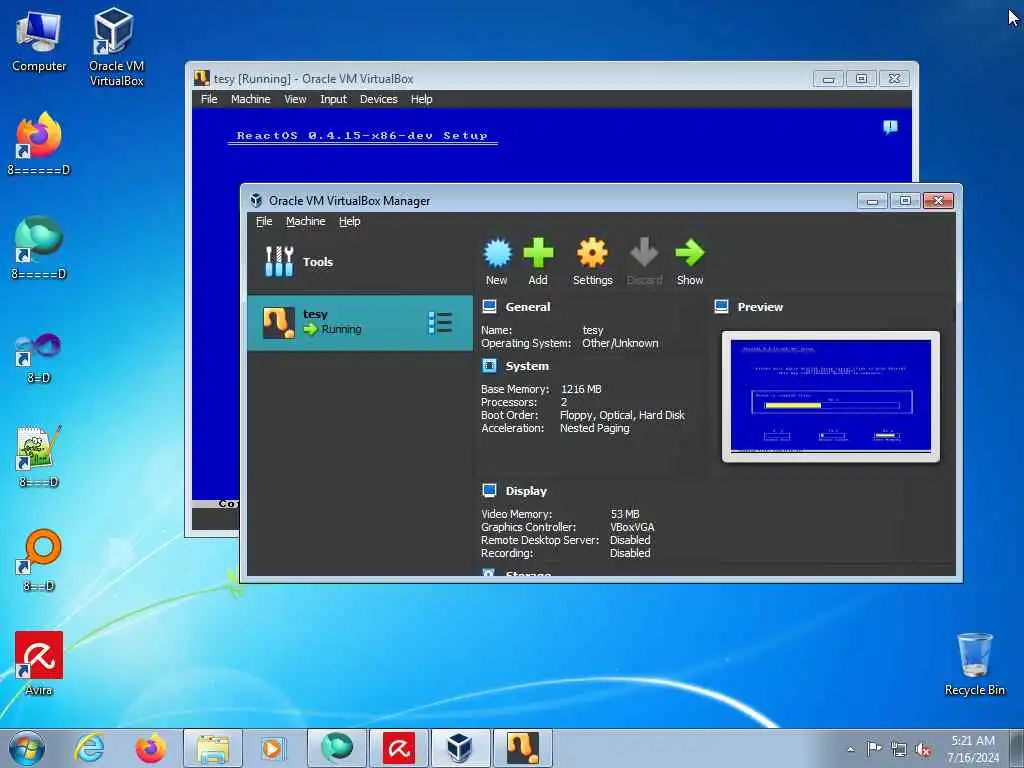1024x768 pixels.
Task: Launch Firefox from the taskbar
Action: tap(151, 748)
